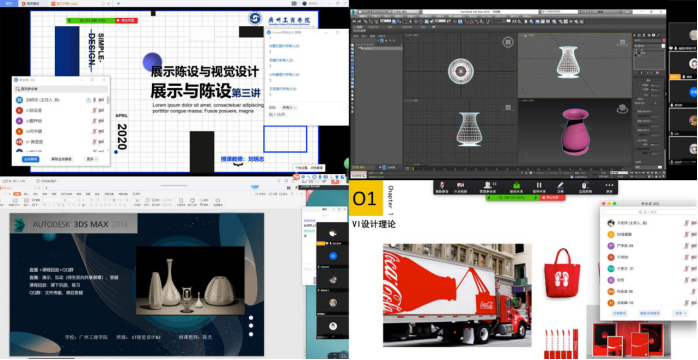Select the annotate pencil in Zoom toolbar
The image size is (698, 360).
(560, 186)
